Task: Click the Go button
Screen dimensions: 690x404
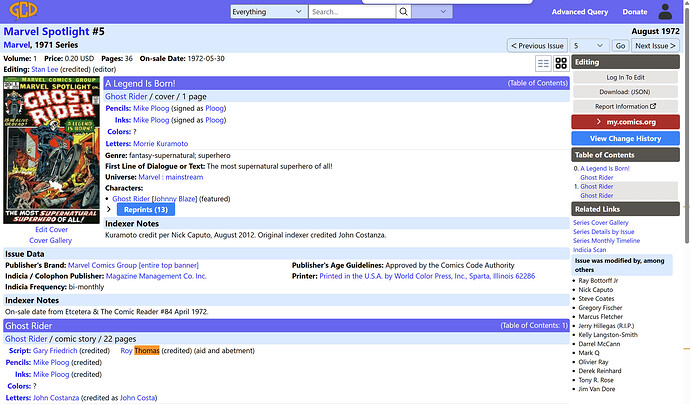Action: pyautogui.click(x=620, y=46)
